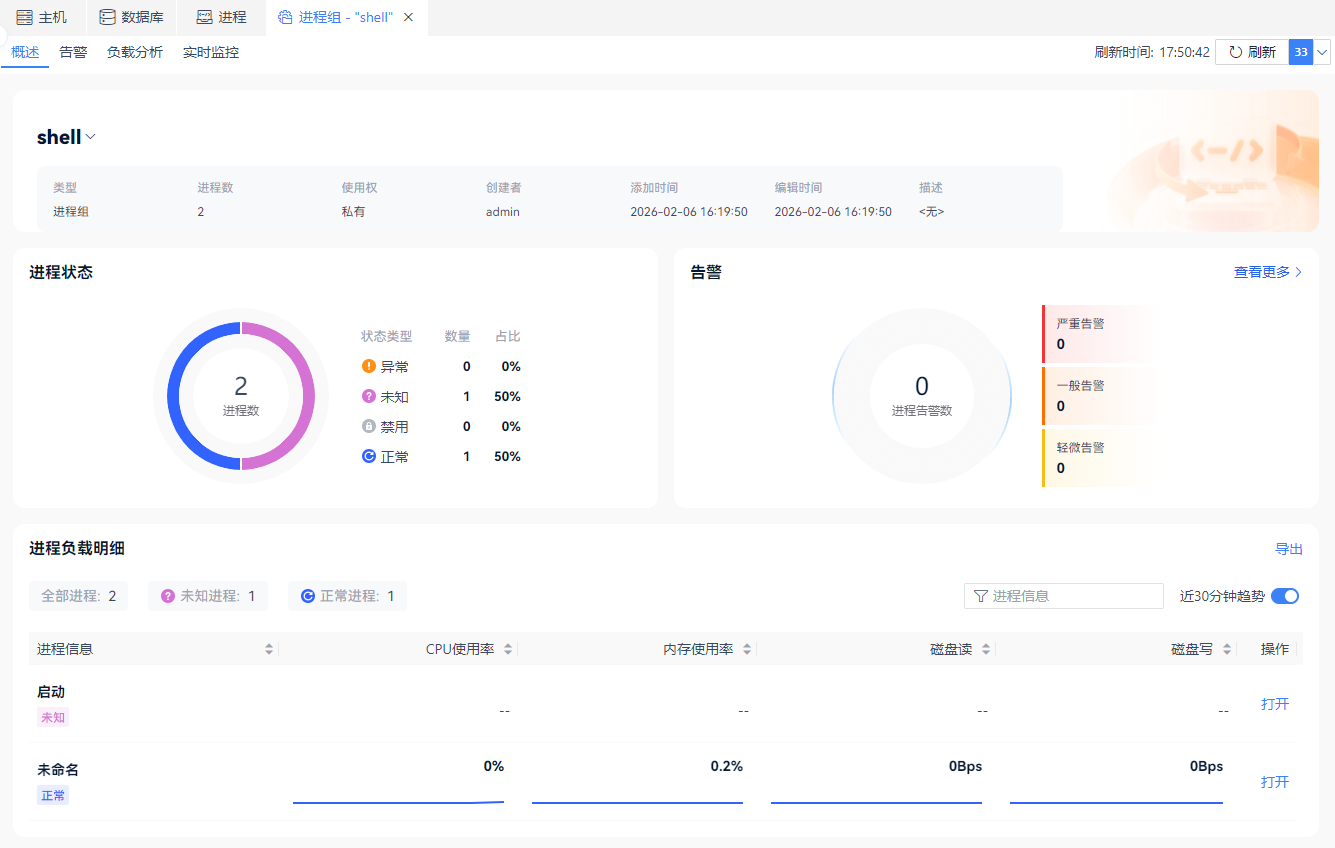
Task: Click the purple segment of process donut
Action: tap(307, 396)
